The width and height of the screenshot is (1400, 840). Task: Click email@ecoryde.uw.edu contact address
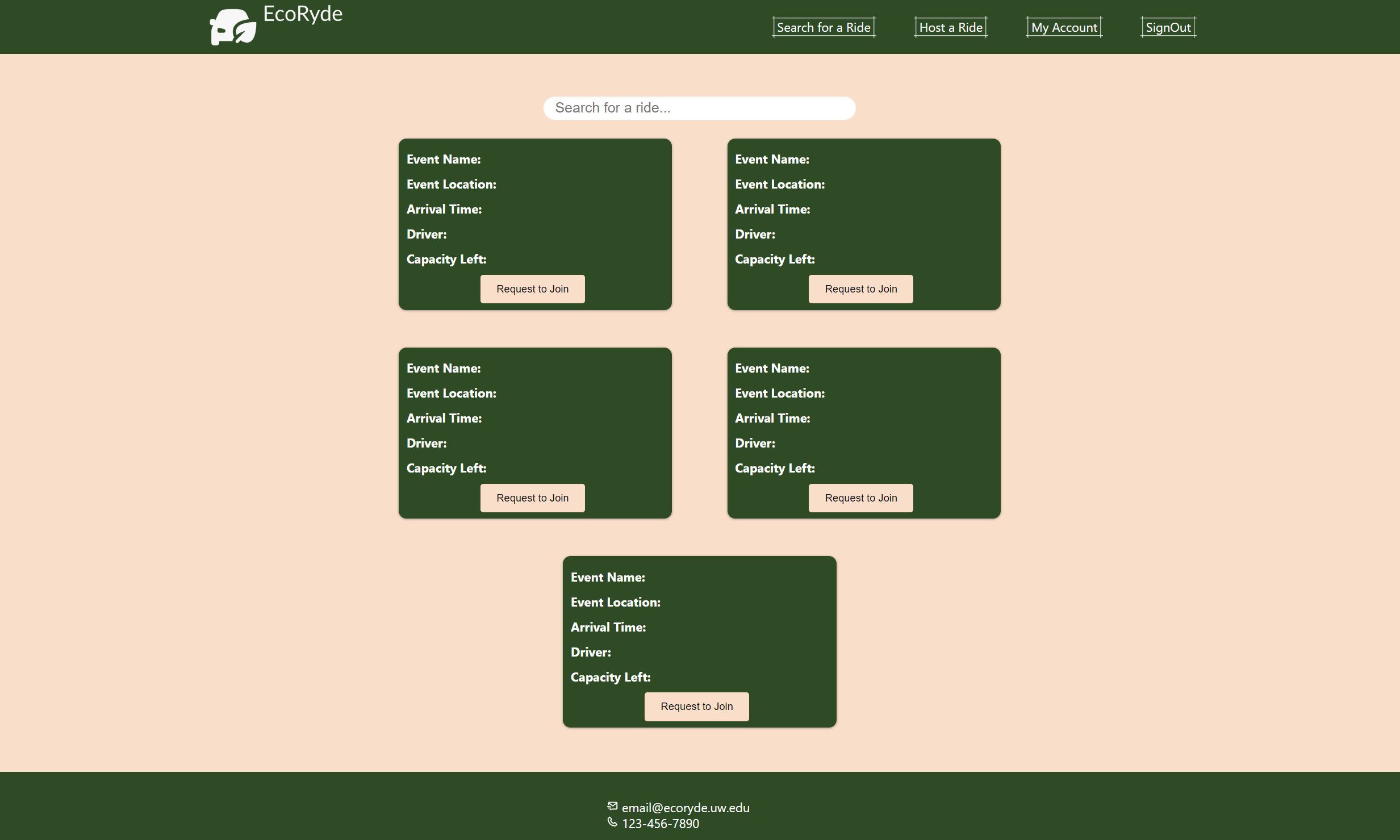coord(686,808)
